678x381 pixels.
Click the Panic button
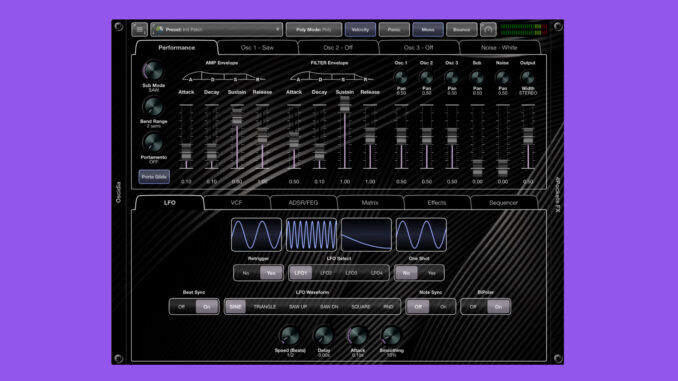coord(394,29)
